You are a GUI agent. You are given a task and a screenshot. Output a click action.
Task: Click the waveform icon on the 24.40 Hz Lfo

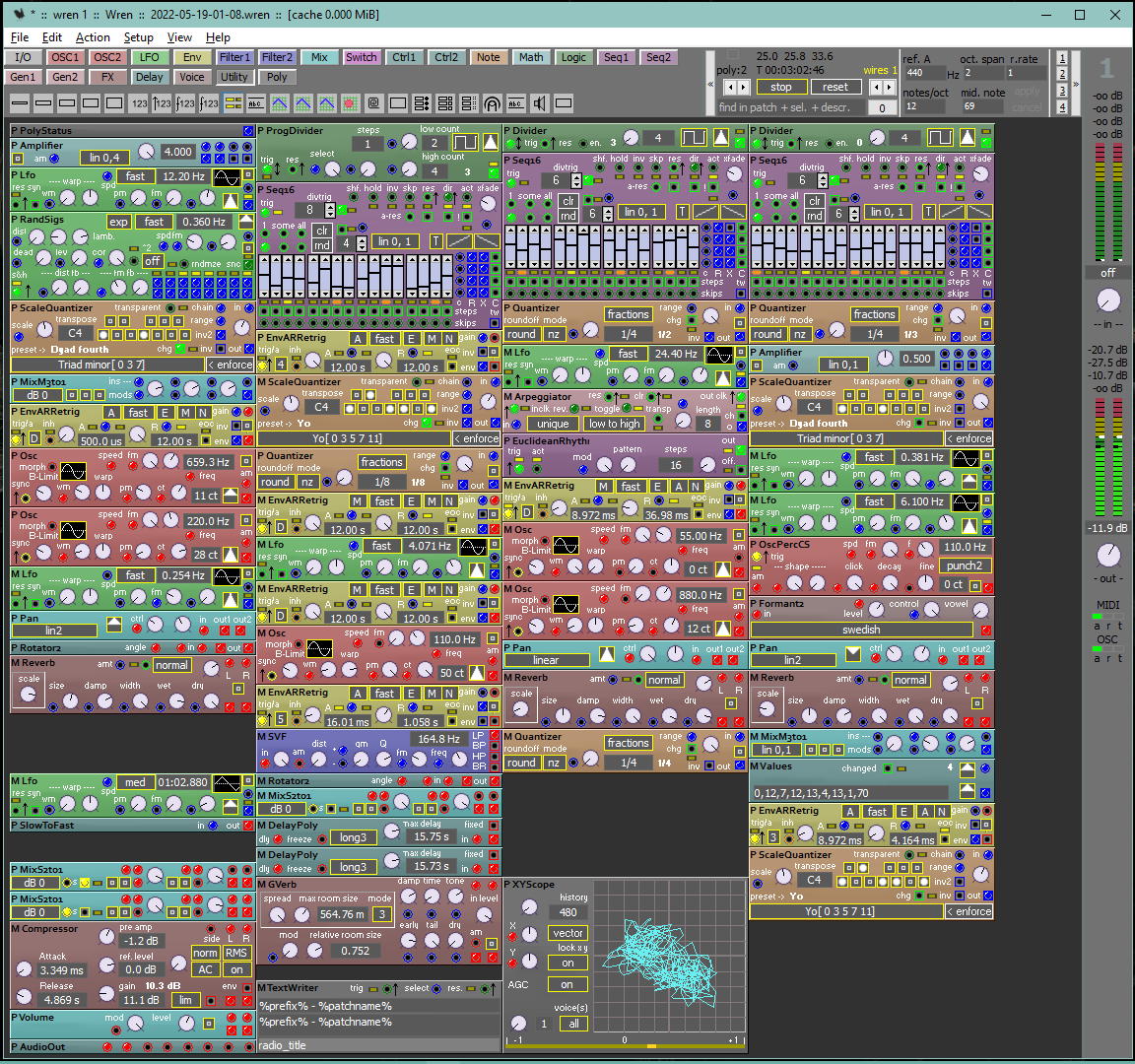719,355
